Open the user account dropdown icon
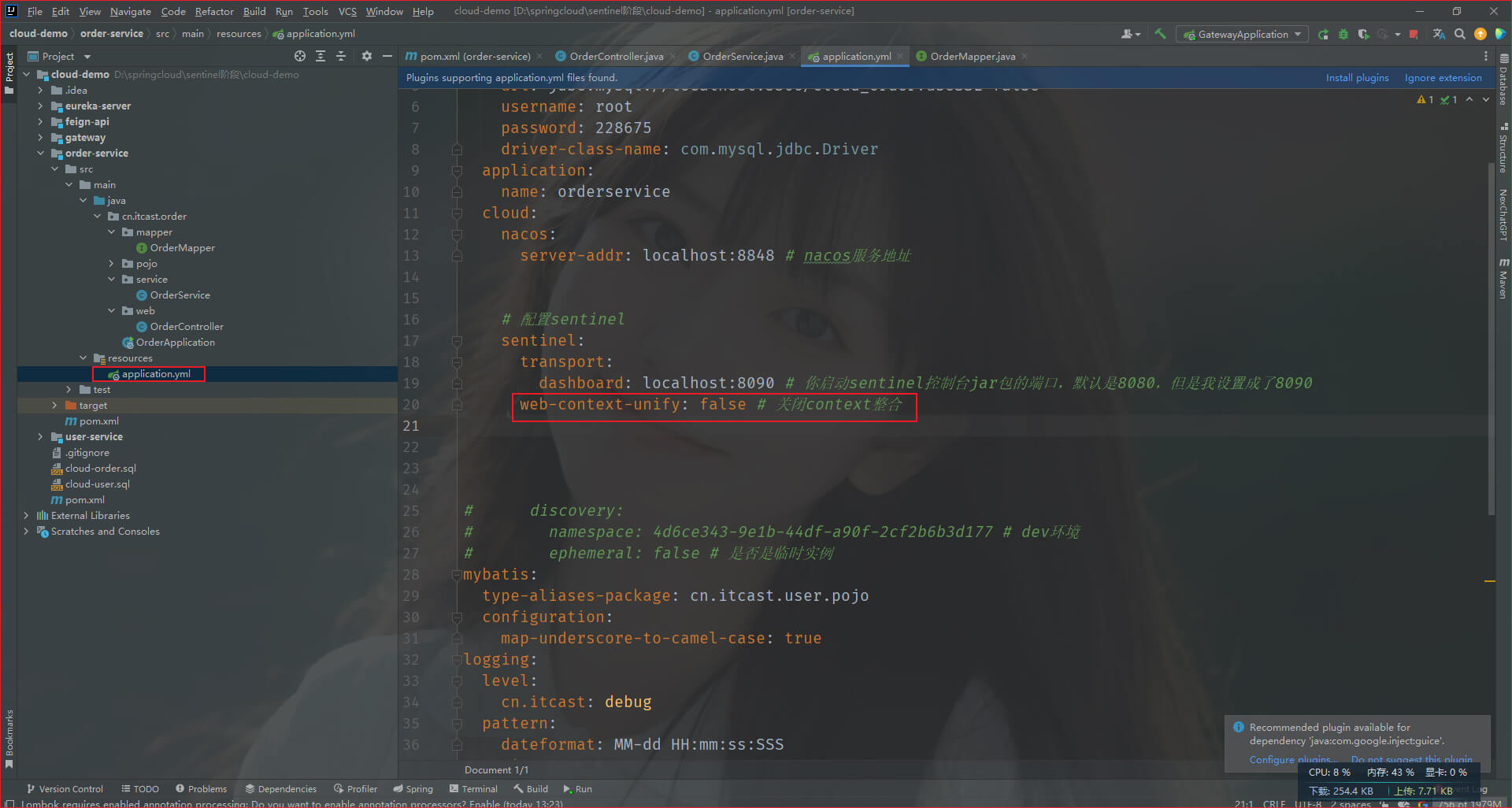 [1131, 34]
